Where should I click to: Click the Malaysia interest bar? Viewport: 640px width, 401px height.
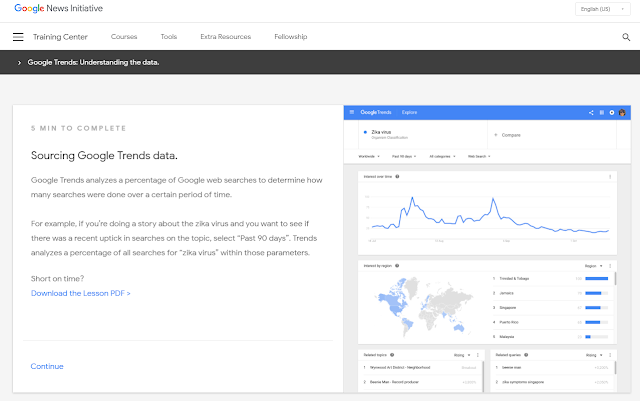point(596,337)
